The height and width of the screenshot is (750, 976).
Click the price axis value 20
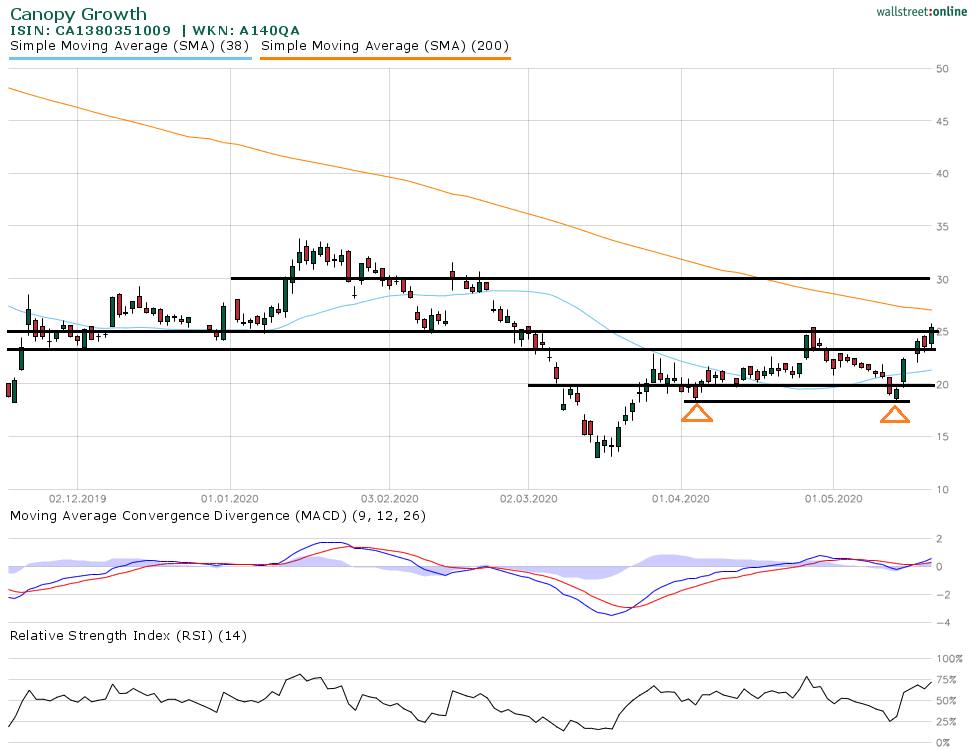pos(942,385)
